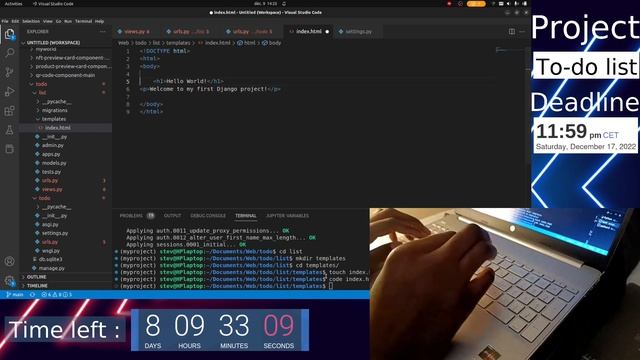The image size is (640, 360).
Task: Open db.sqlite3 in explorer
Action: pyautogui.click(x=50, y=259)
